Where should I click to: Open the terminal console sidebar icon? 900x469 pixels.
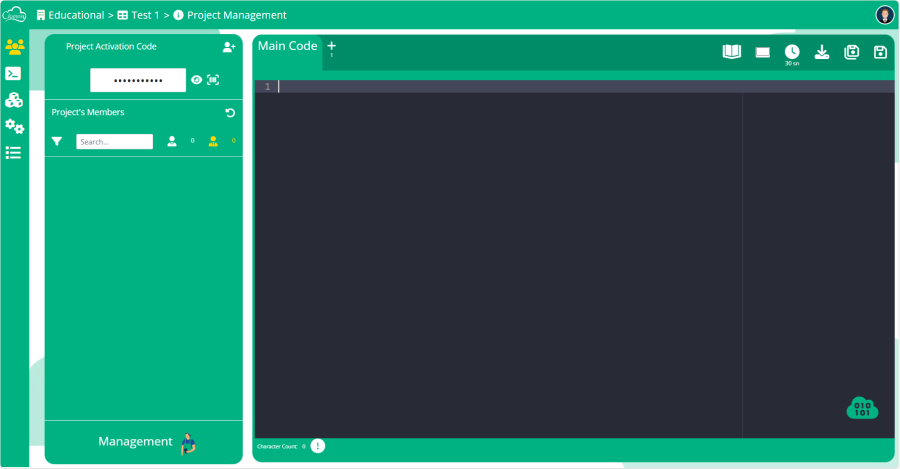click(x=13, y=73)
